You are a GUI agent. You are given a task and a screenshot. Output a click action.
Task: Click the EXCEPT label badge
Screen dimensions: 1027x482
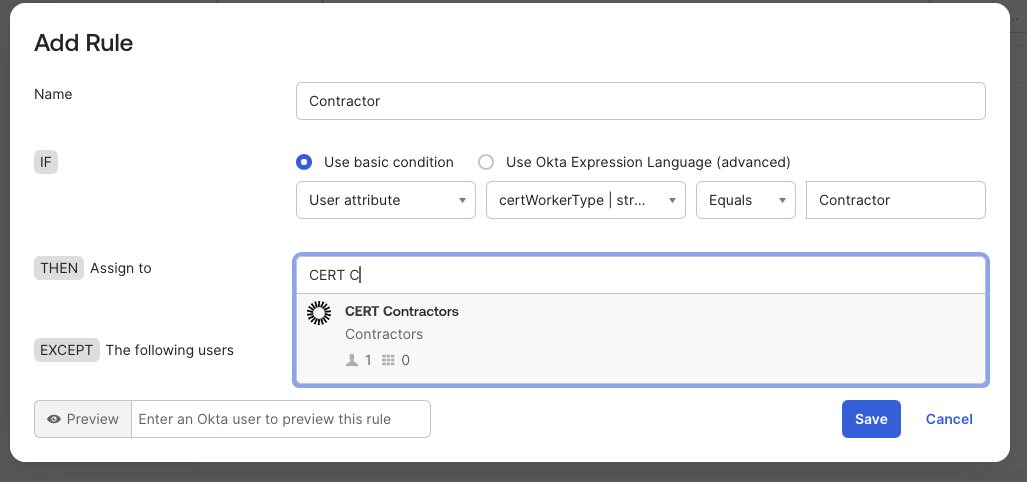tap(67, 350)
